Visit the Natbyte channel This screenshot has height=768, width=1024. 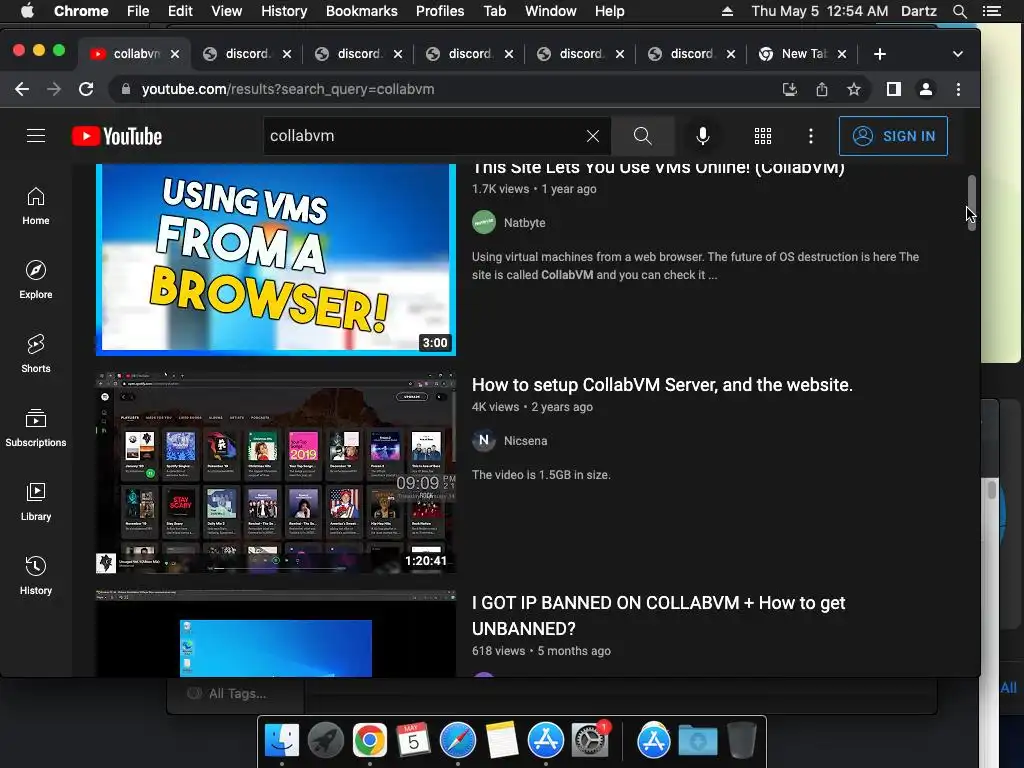[524, 223]
